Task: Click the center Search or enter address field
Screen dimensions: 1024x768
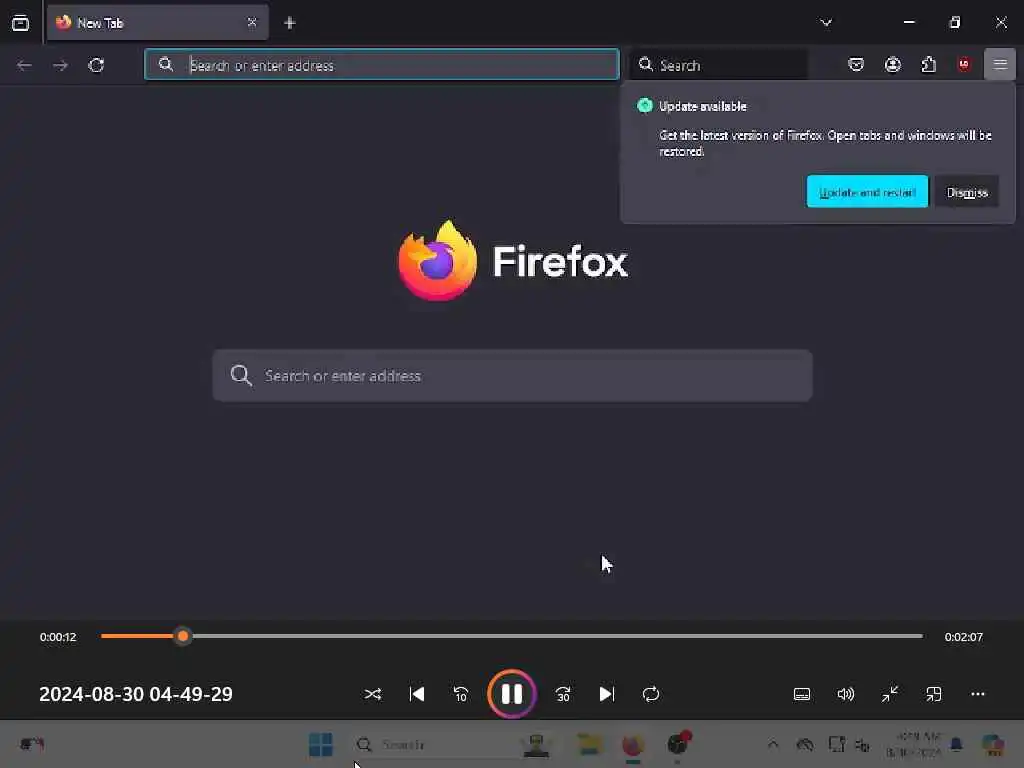Action: 513,376
